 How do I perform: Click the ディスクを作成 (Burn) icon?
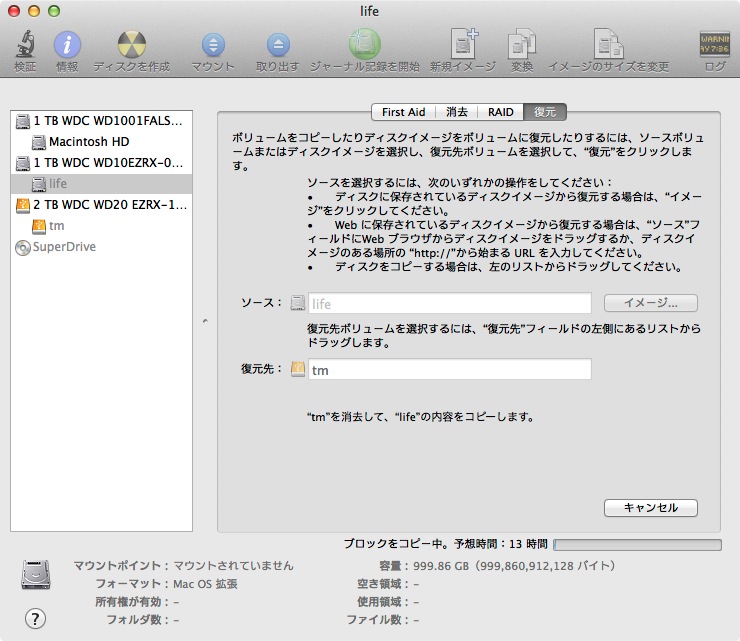(x=131, y=45)
